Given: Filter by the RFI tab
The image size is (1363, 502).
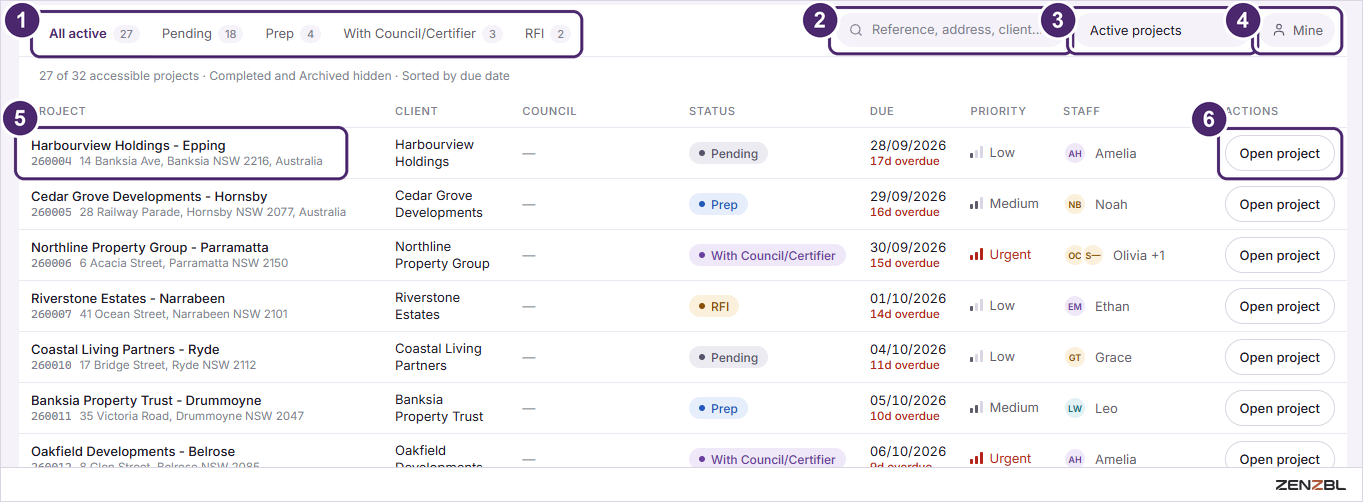Looking at the screenshot, I should [x=546, y=33].
